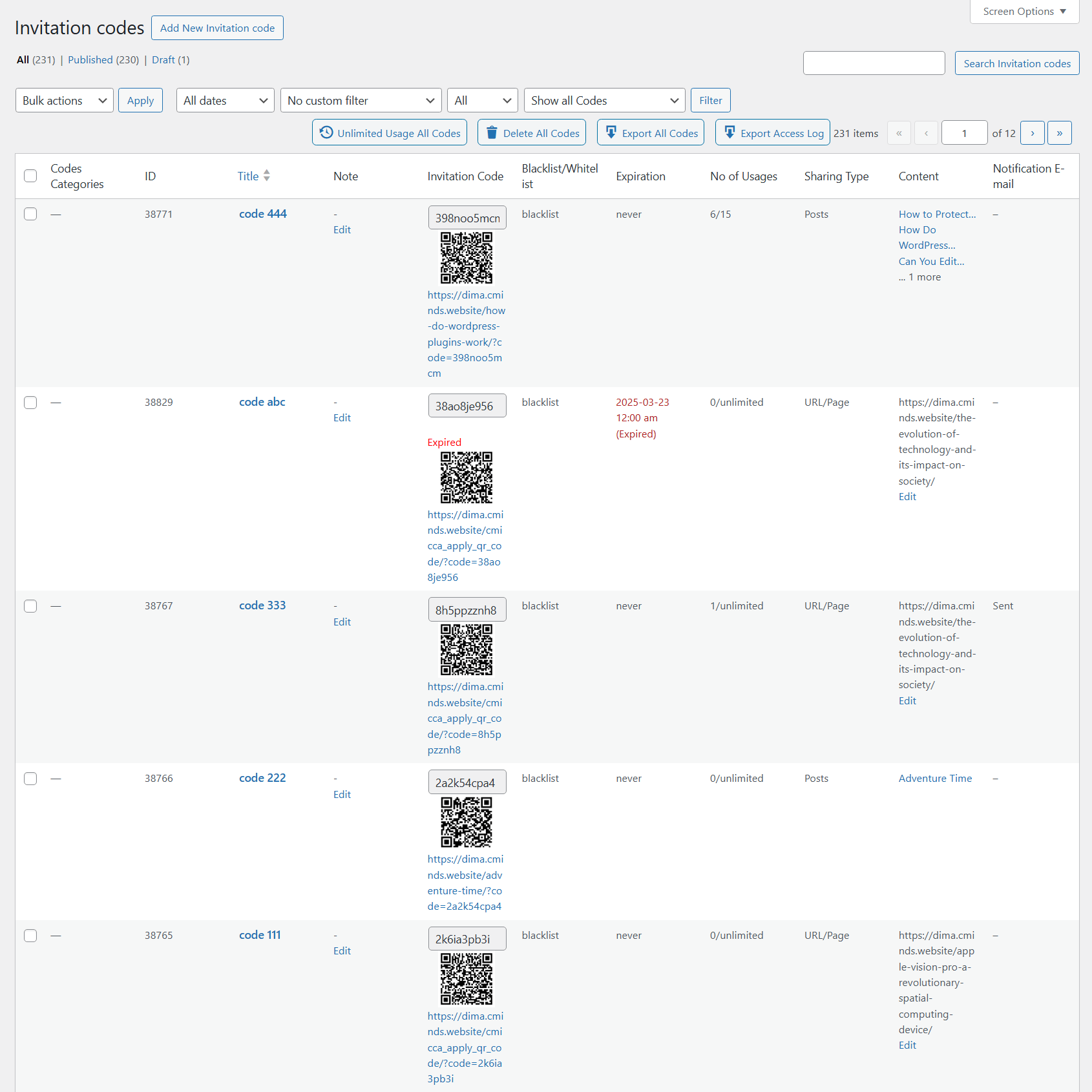The image size is (1092, 1092).
Task: Jump to last page double-arrow
Action: (x=1059, y=133)
